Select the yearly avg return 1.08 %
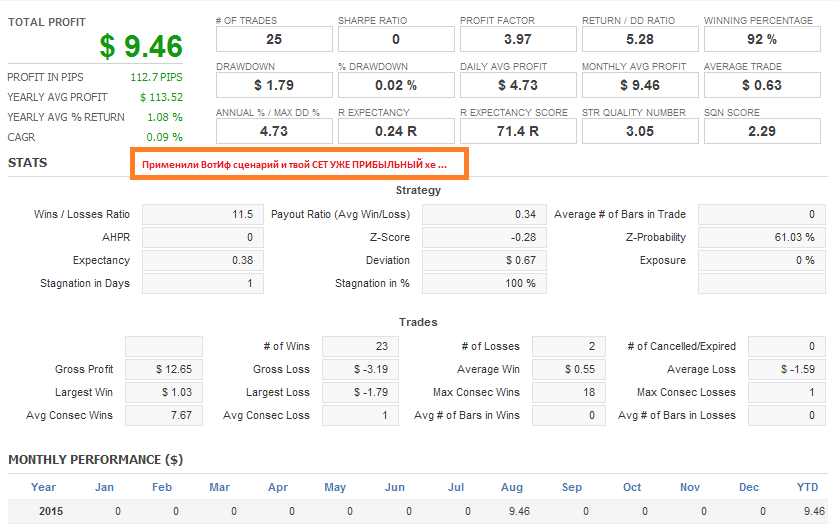Screen dimensions: 838x530 [165, 117]
